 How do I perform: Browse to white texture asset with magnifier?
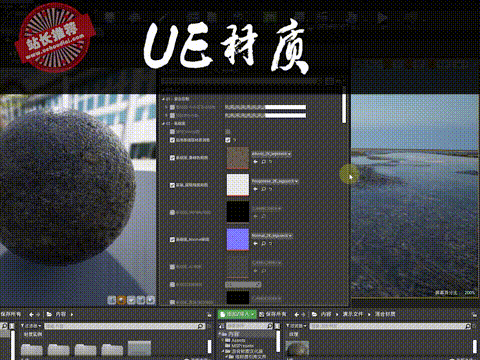pos(263,189)
